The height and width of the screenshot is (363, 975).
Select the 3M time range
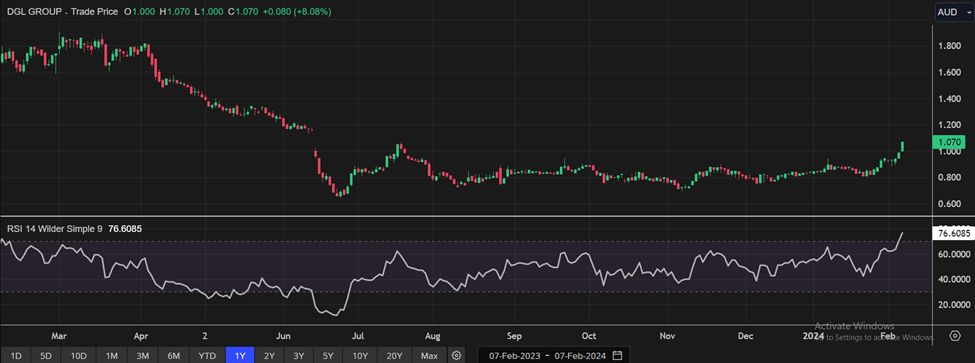(x=142, y=356)
